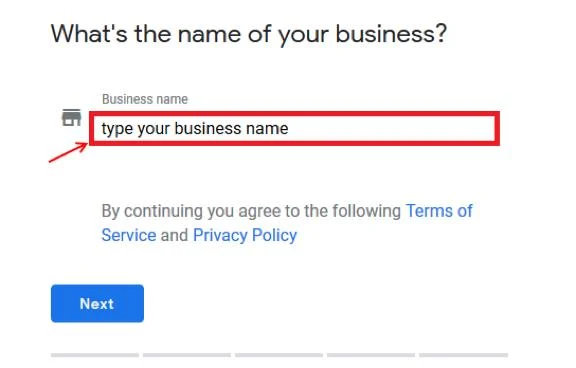
Task: Open the Terms of Service link
Action: (x=439, y=211)
